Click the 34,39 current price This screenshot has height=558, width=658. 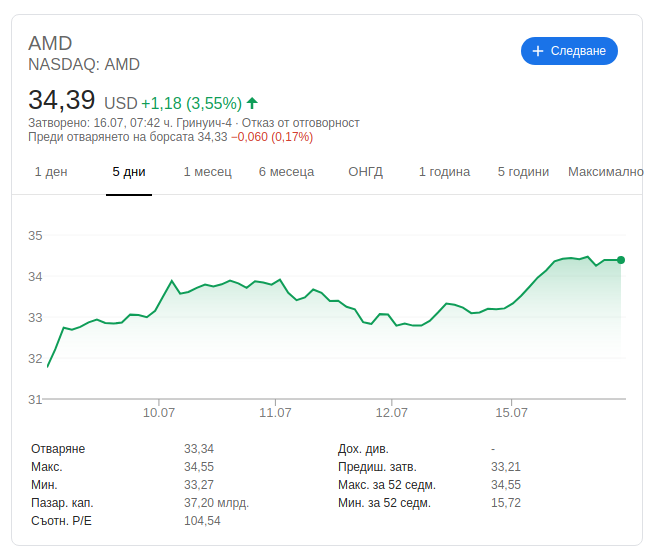point(62,100)
